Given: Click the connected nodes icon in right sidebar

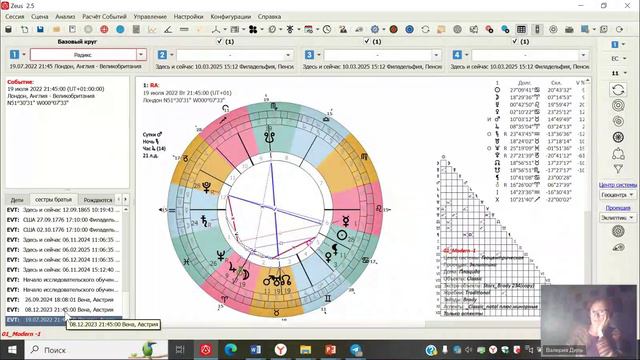Looking at the screenshot, I should pyautogui.click(x=618, y=153).
